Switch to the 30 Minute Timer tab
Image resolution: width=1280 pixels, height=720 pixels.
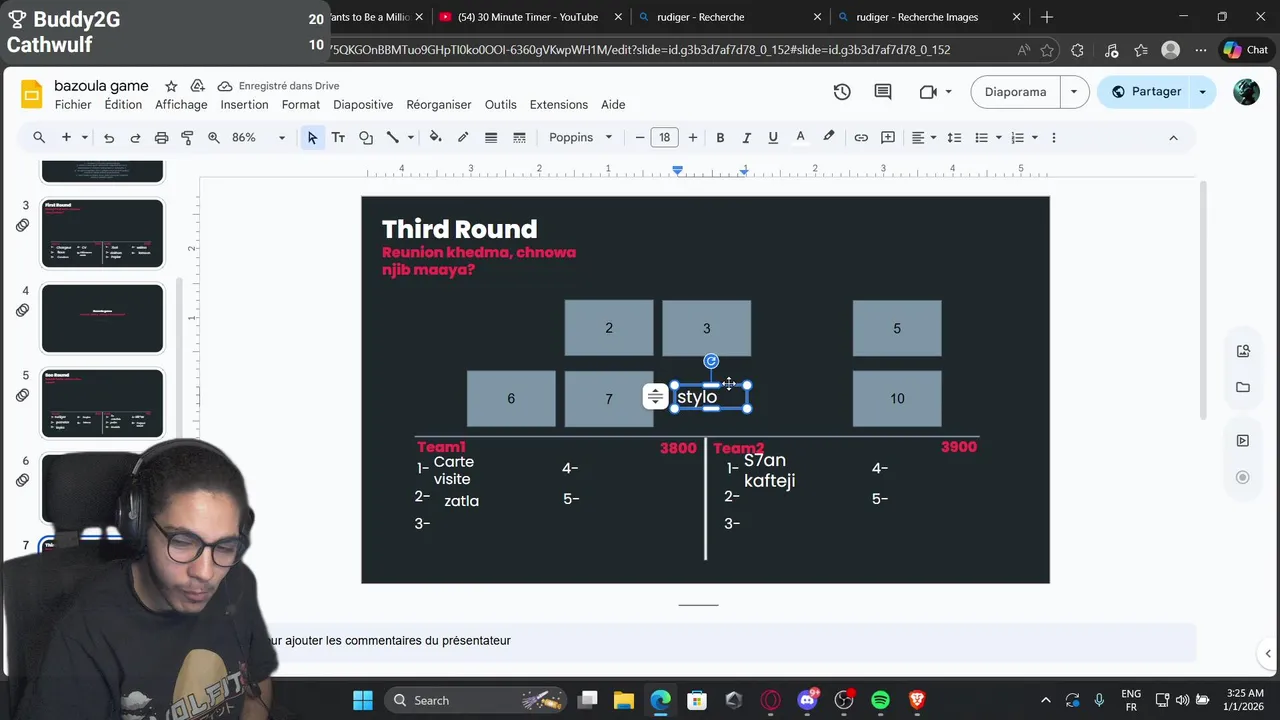[x=528, y=17]
